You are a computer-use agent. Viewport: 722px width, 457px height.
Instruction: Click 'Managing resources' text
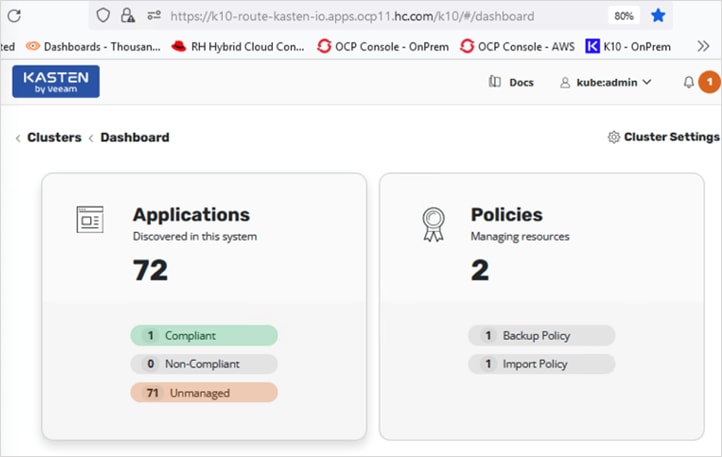(x=520, y=236)
